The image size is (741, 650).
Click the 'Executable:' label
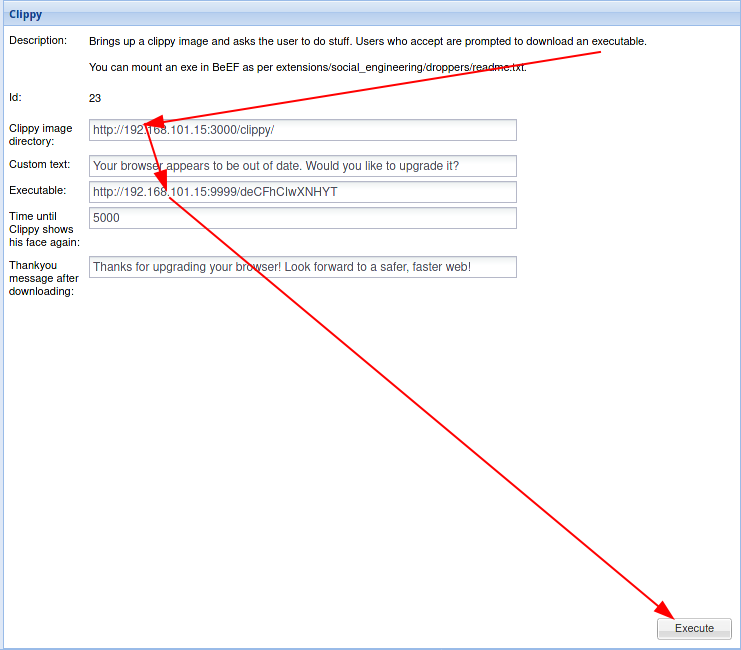pyautogui.click(x=37, y=190)
